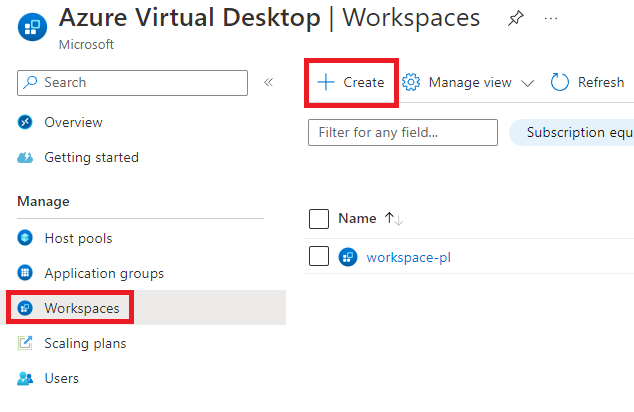Go to Host pools
Image resolution: width=634 pixels, height=412 pixels.
78,238
